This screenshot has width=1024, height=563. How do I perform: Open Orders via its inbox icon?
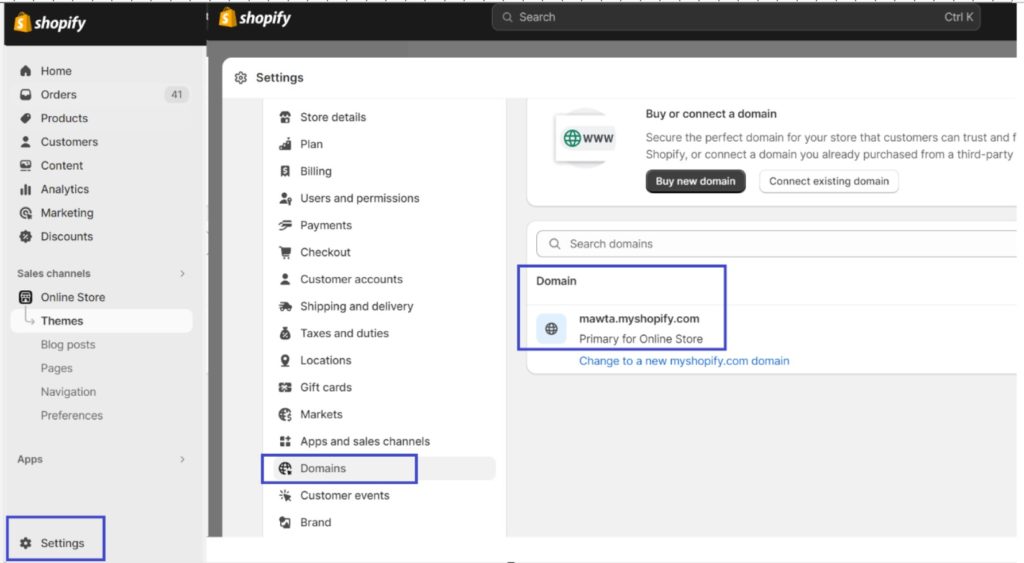pos(25,94)
